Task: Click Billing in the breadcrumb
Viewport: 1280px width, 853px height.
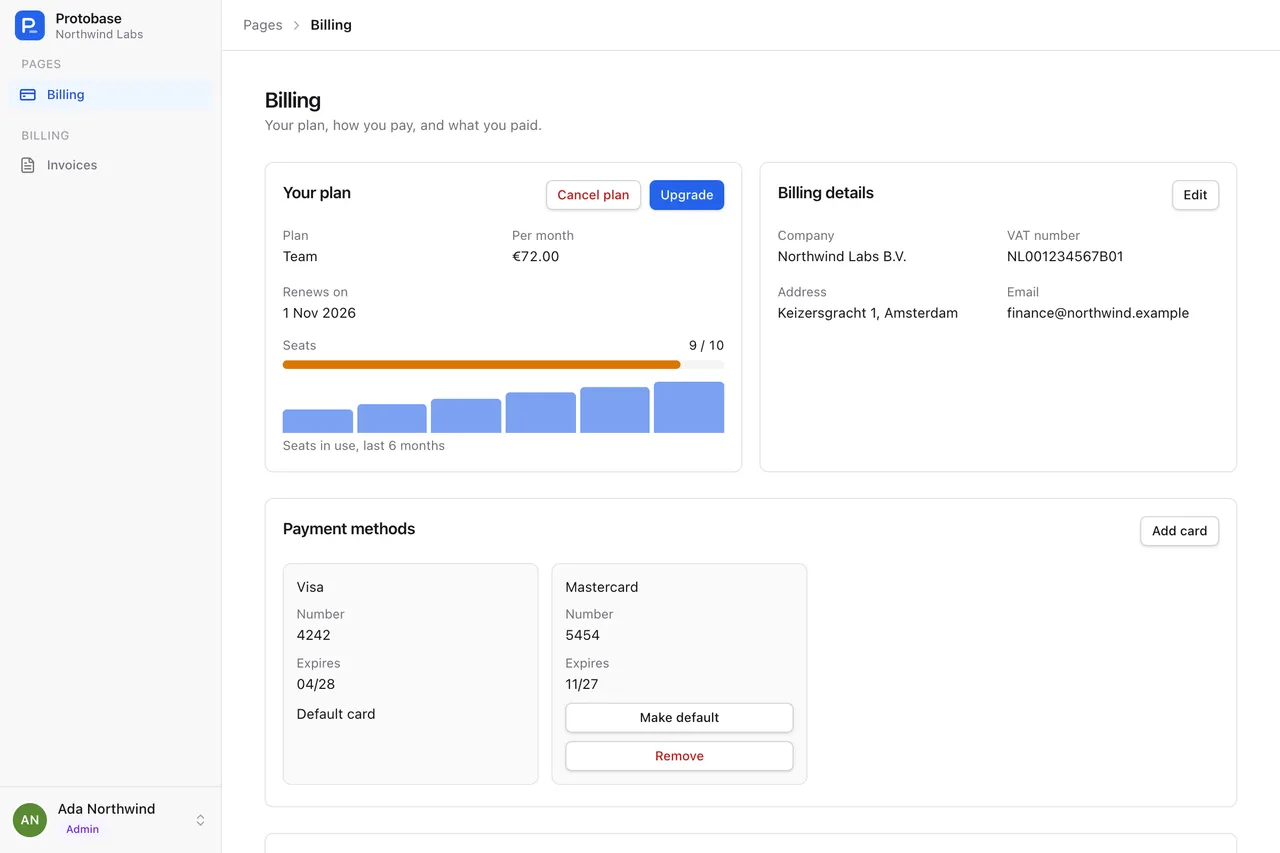Action: pyautogui.click(x=331, y=25)
